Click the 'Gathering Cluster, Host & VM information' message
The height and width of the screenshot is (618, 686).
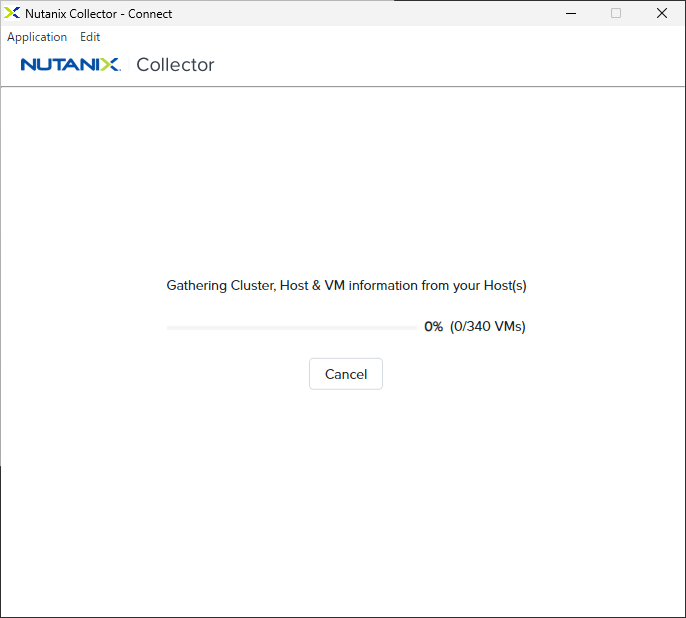tap(346, 286)
